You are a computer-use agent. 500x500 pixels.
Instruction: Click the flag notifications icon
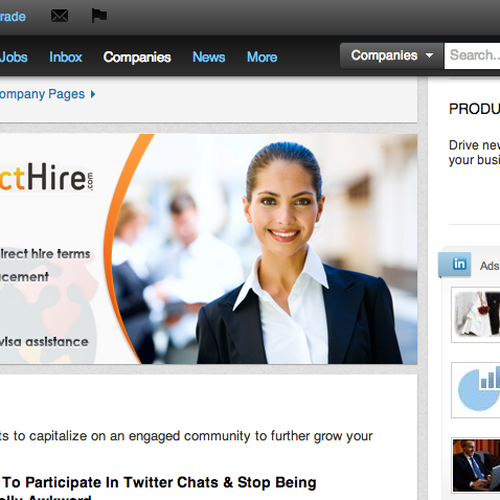[x=99, y=16]
